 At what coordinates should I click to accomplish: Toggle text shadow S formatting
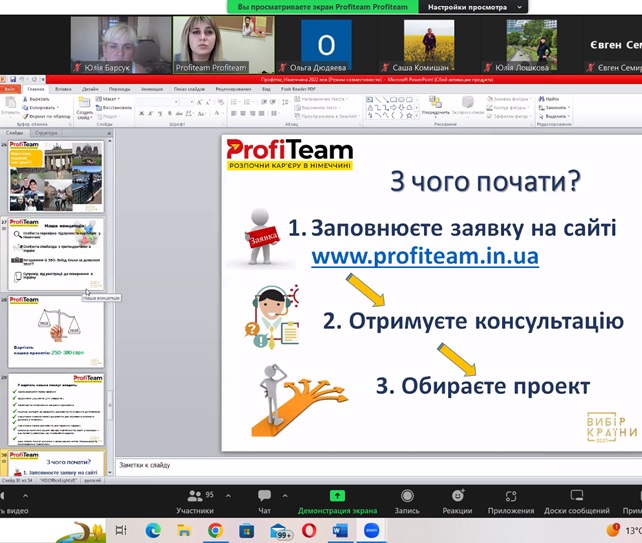(x=170, y=113)
